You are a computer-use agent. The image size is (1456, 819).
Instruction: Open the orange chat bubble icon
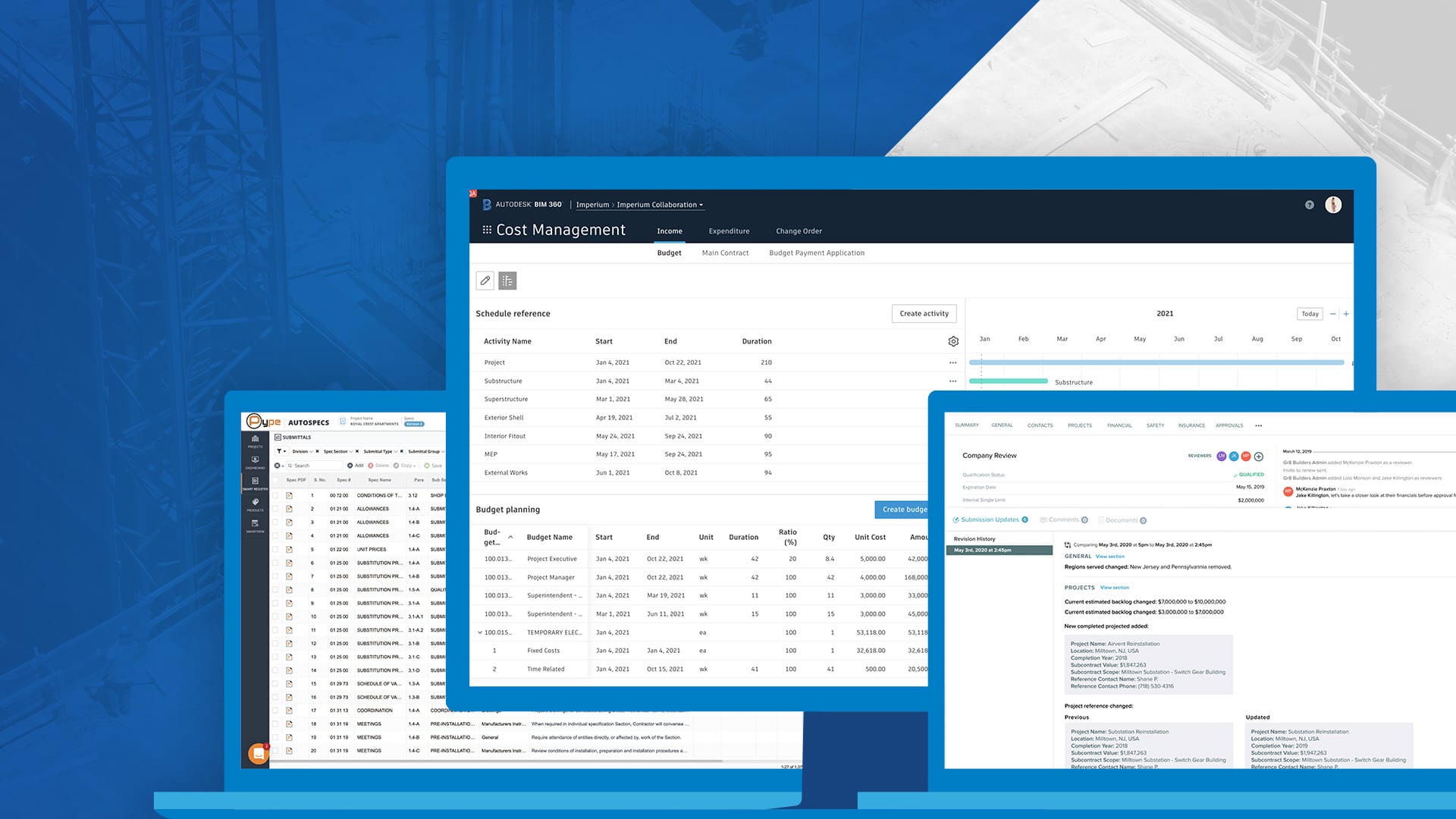click(259, 754)
